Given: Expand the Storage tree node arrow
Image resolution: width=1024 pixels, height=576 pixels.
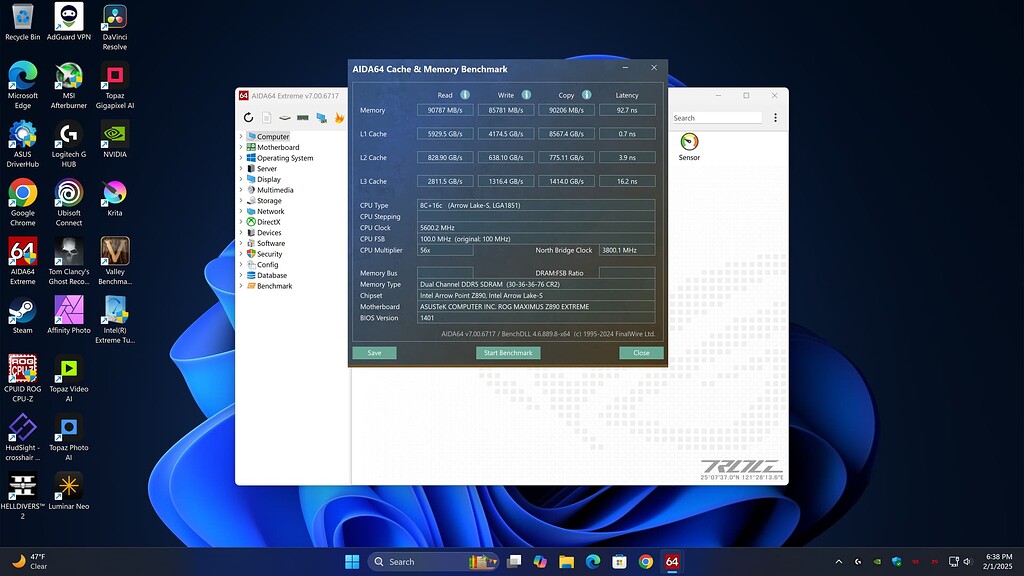Looking at the screenshot, I should [241, 200].
